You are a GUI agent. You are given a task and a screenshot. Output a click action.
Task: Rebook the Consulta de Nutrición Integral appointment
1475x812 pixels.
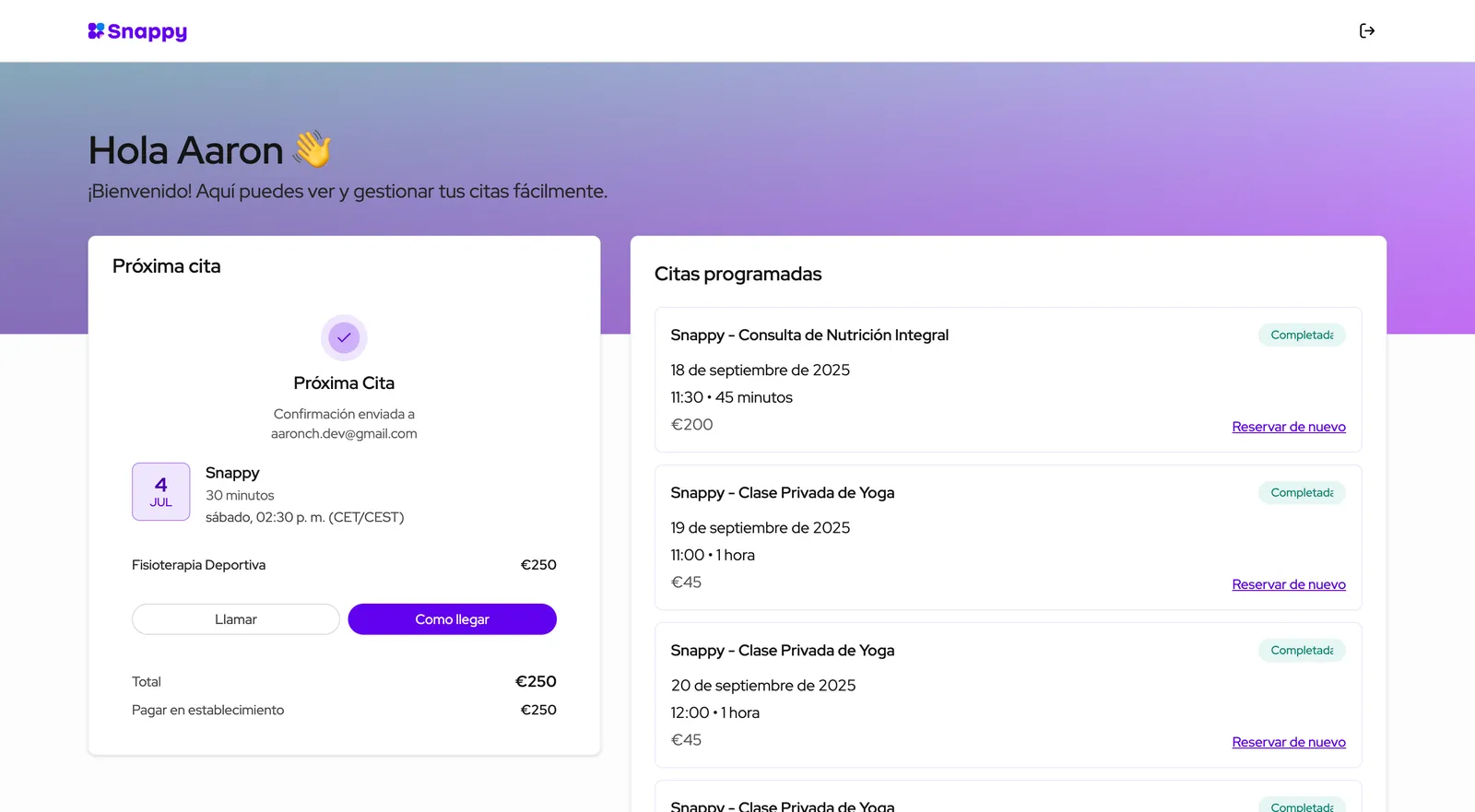(1289, 427)
